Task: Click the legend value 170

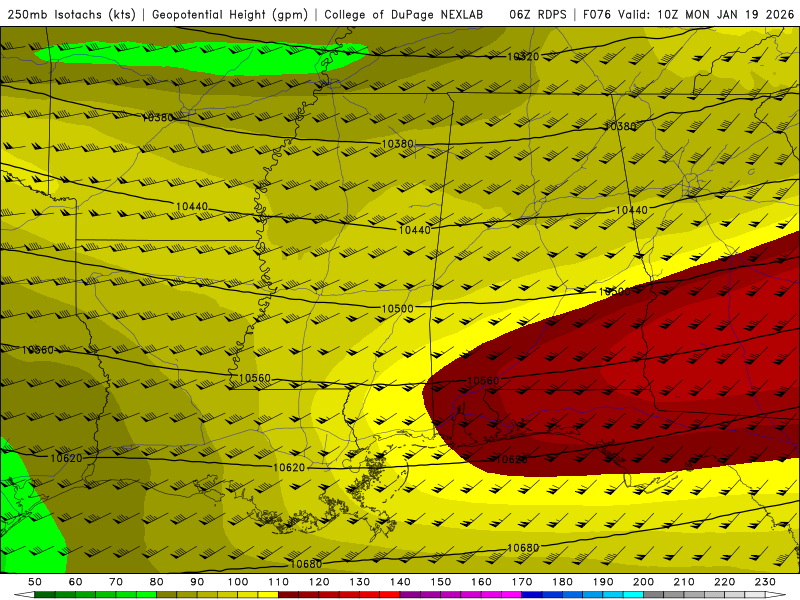Action: [522, 582]
